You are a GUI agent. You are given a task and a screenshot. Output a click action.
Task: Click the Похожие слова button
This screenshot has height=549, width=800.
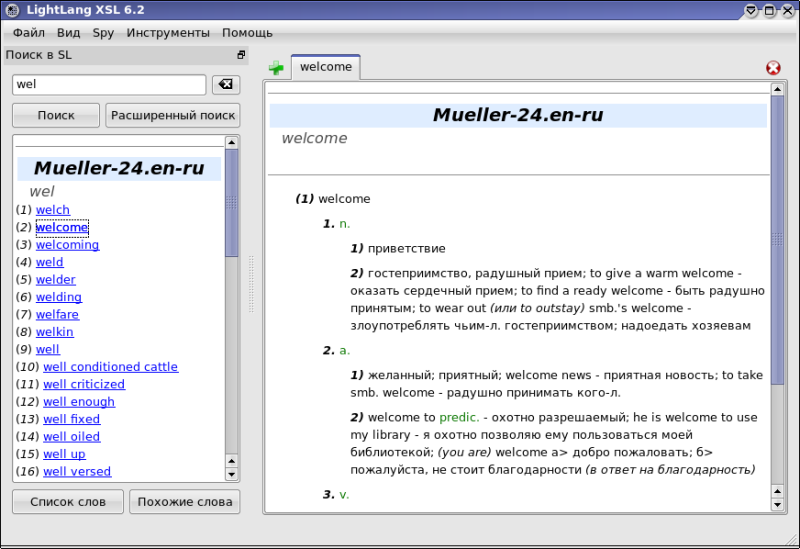click(185, 502)
